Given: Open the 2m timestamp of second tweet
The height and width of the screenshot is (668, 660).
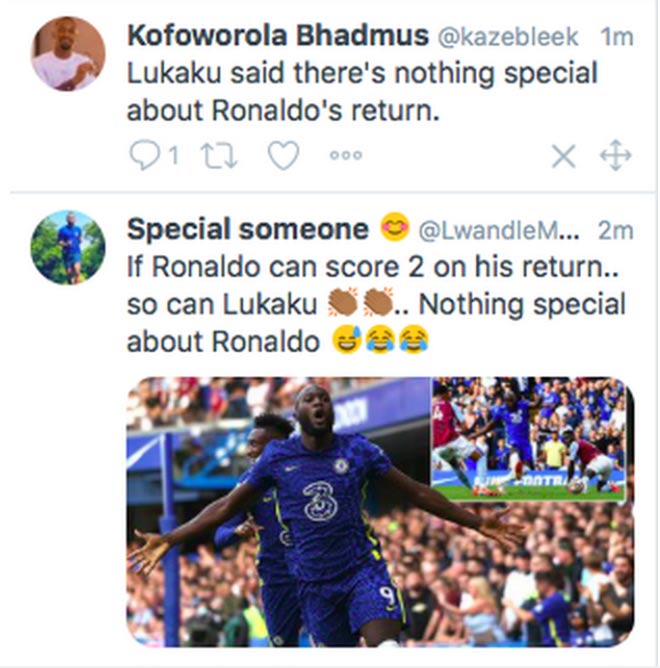Looking at the screenshot, I should [x=615, y=230].
